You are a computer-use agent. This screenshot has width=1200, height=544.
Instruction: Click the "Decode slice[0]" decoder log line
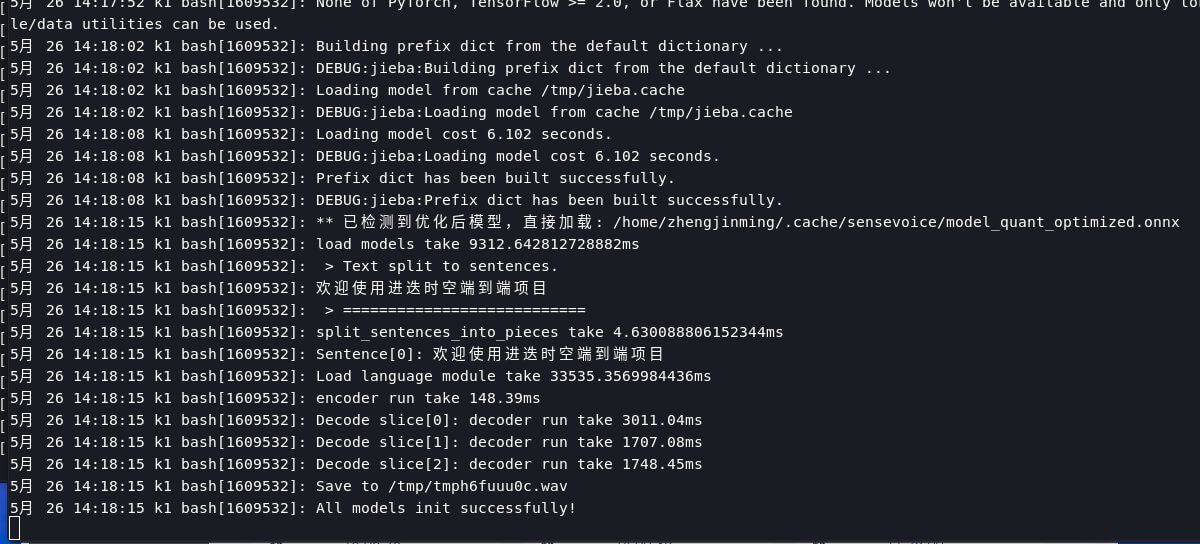click(509, 420)
